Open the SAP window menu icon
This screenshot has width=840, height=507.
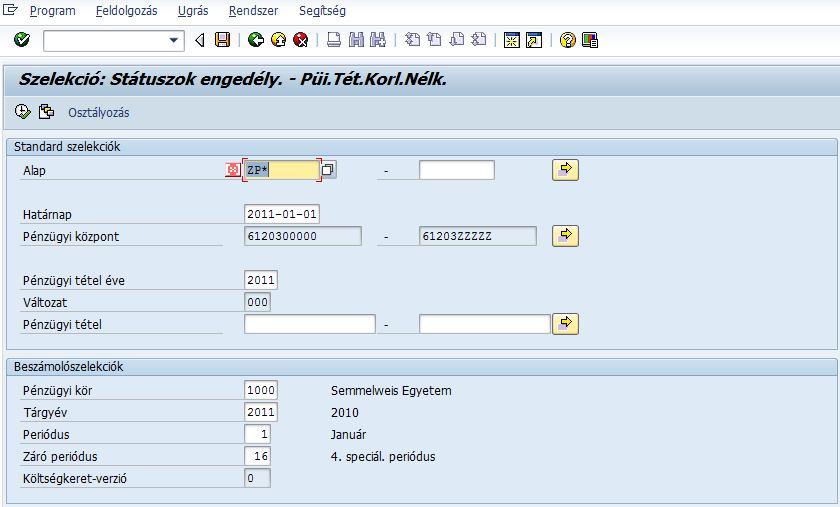(x=10, y=10)
